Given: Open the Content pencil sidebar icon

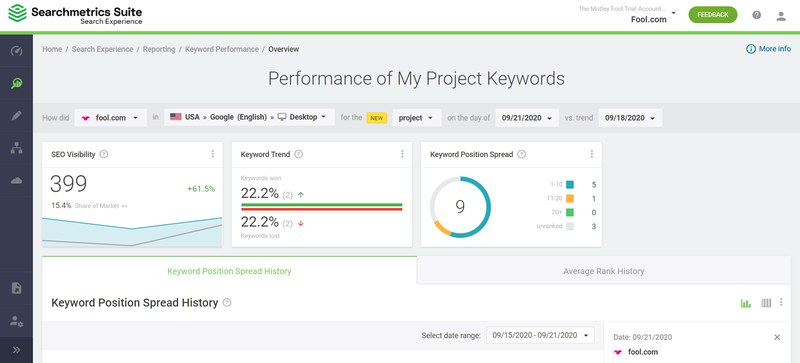Looking at the screenshot, I should tap(16, 115).
